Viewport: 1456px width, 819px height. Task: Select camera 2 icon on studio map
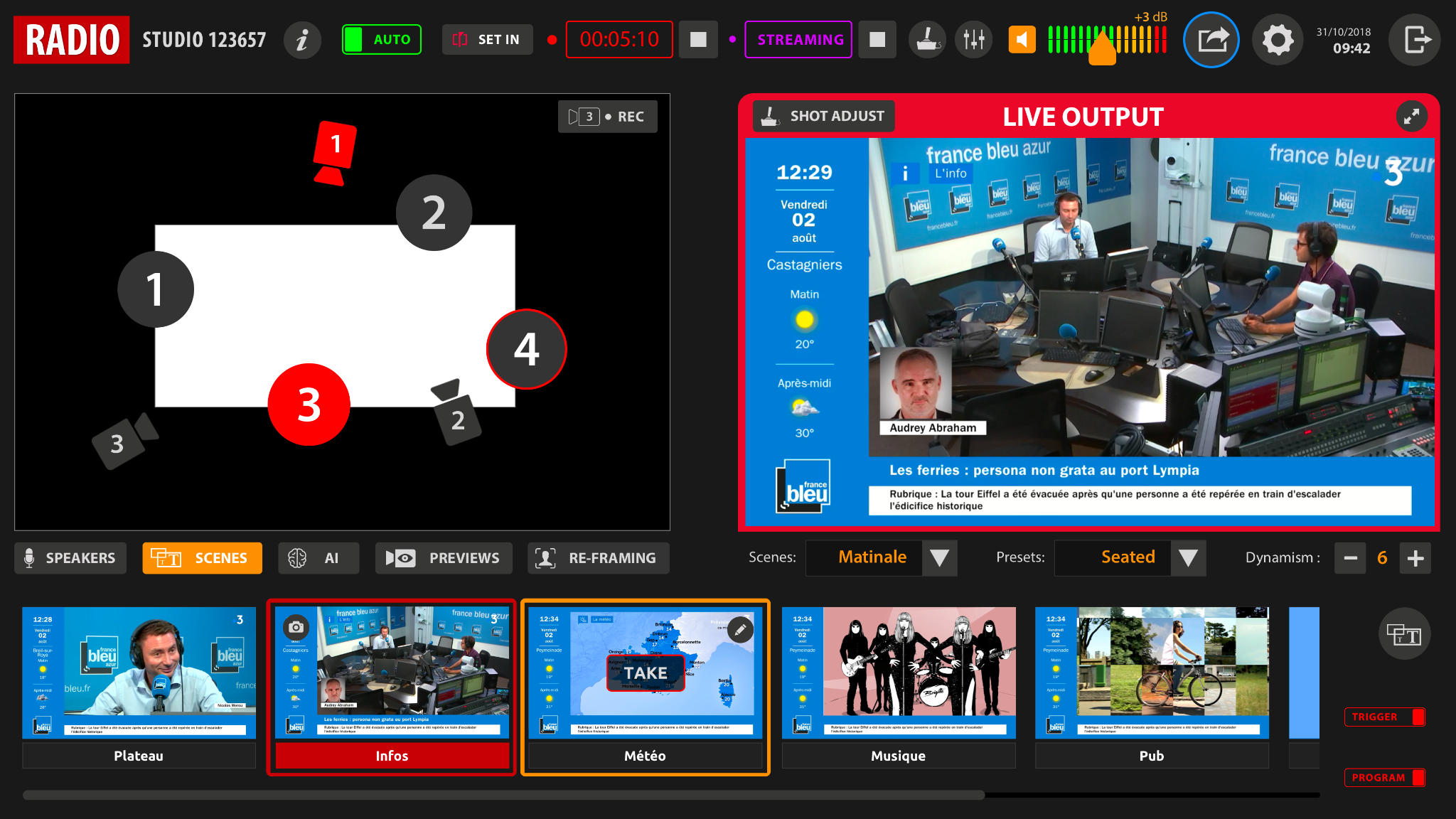coord(456,412)
